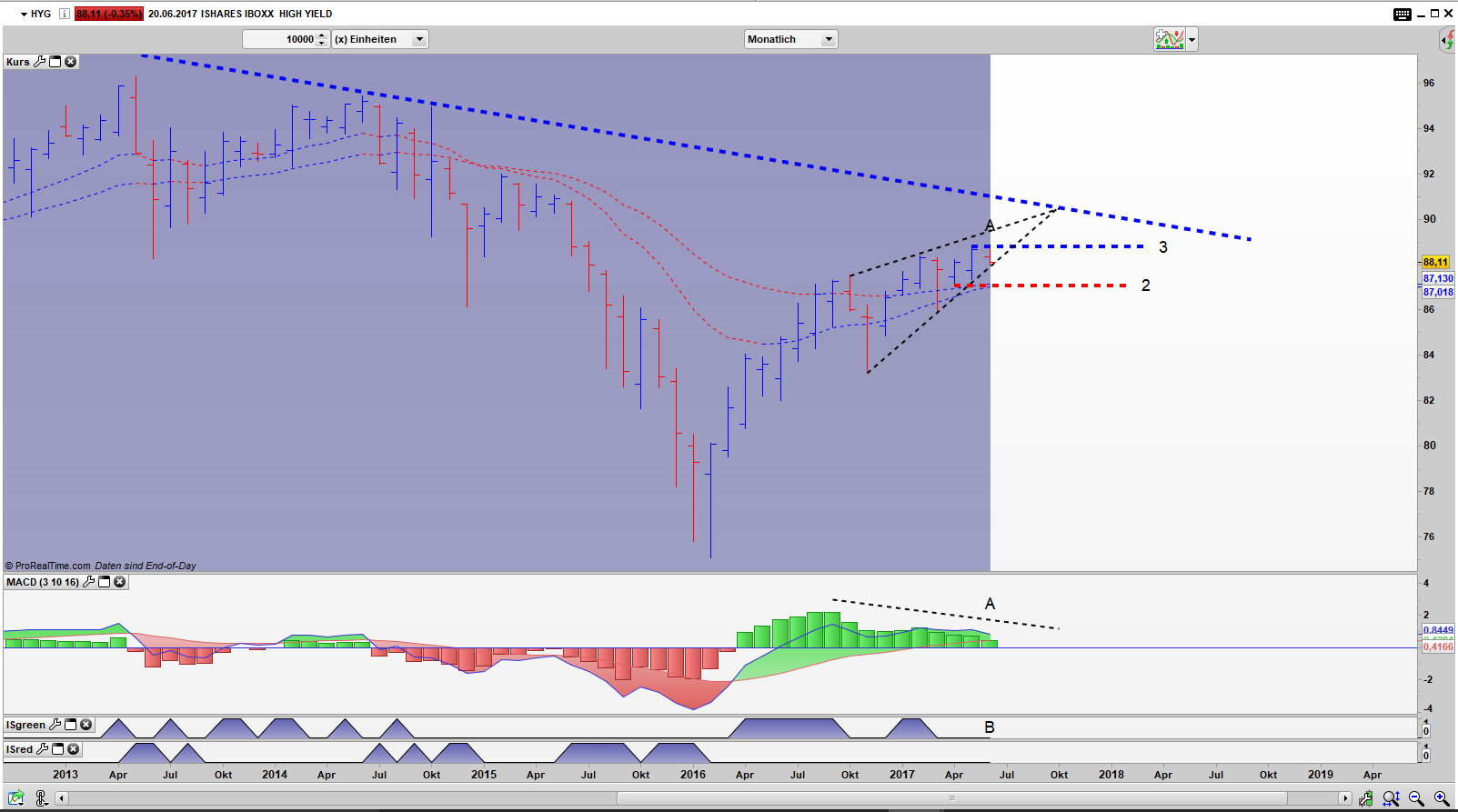Click the chain link icon at bottom left
Screen dimensions: 1458x812
click(41, 798)
